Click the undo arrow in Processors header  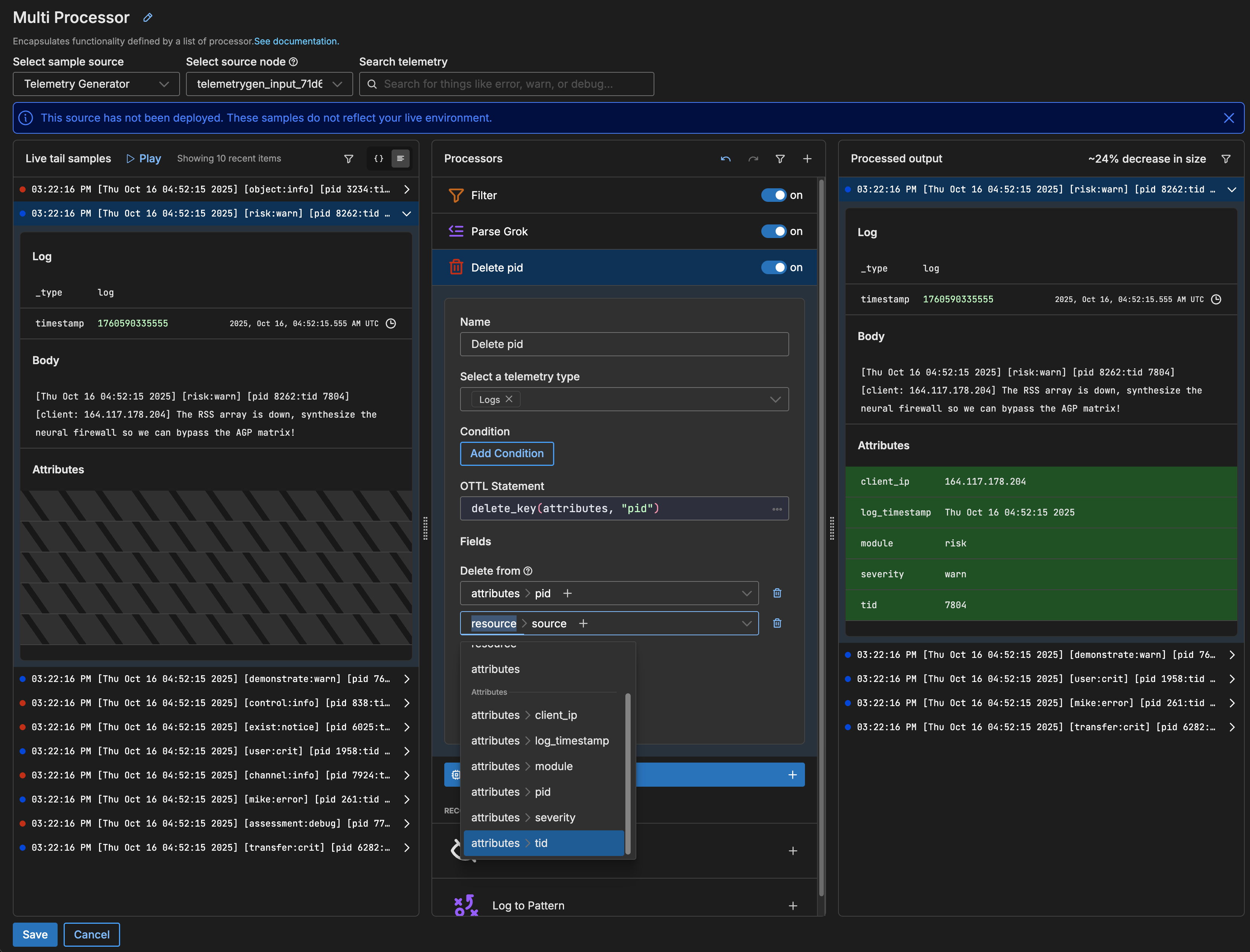[725, 159]
